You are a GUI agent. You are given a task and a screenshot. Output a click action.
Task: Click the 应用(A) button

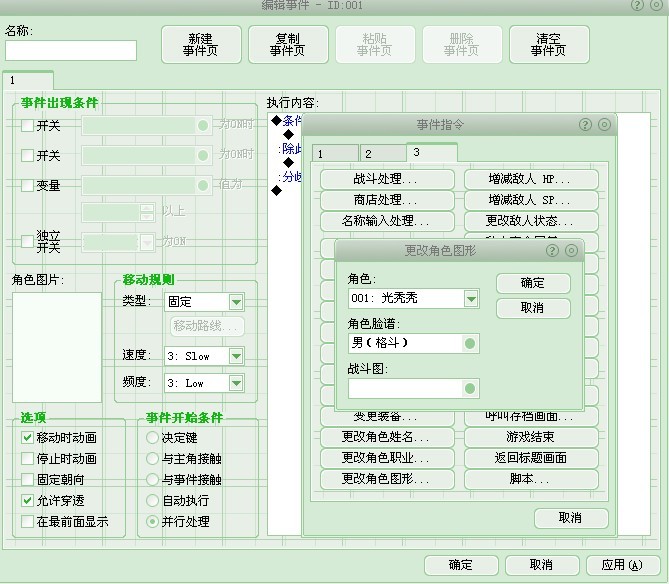click(x=623, y=565)
